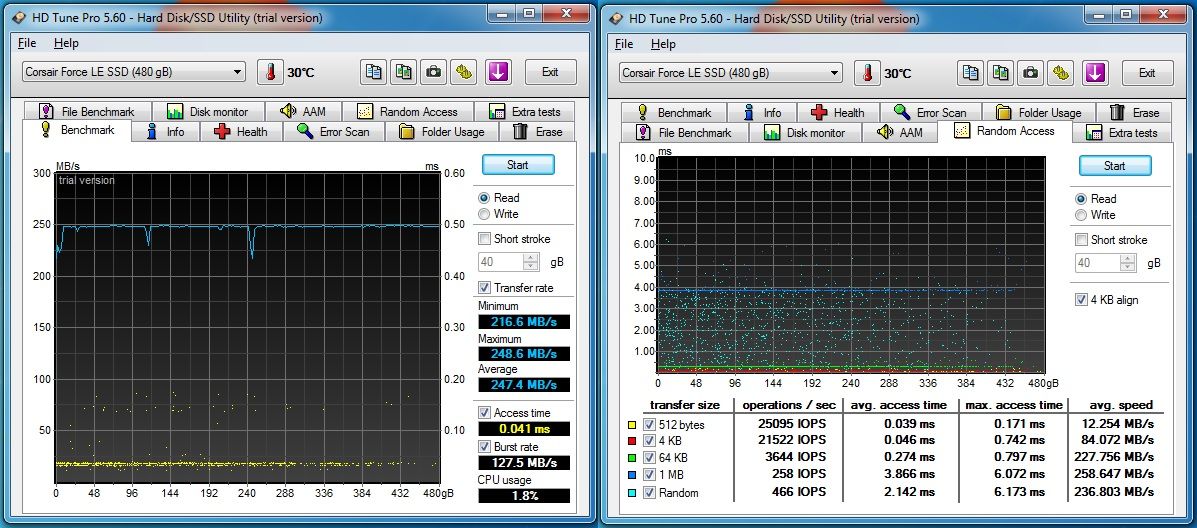The height and width of the screenshot is (528, 1197).
Task: Disable the Access time checkbox
Action: click(x=485, y=412)
